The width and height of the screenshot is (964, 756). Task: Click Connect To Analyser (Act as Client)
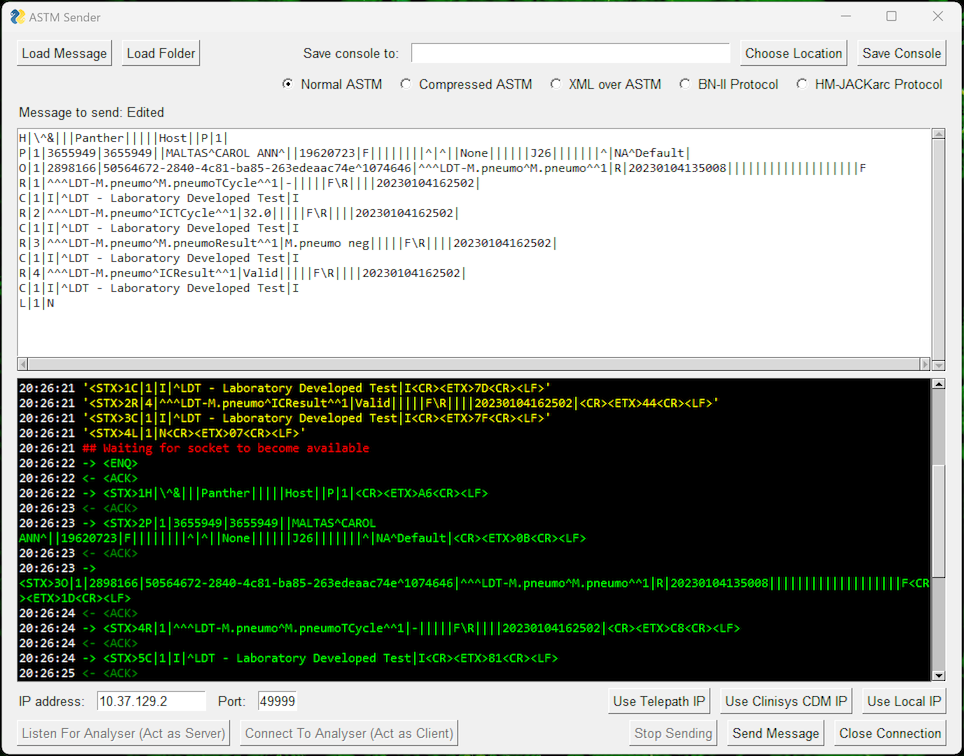tap(349, 733)
